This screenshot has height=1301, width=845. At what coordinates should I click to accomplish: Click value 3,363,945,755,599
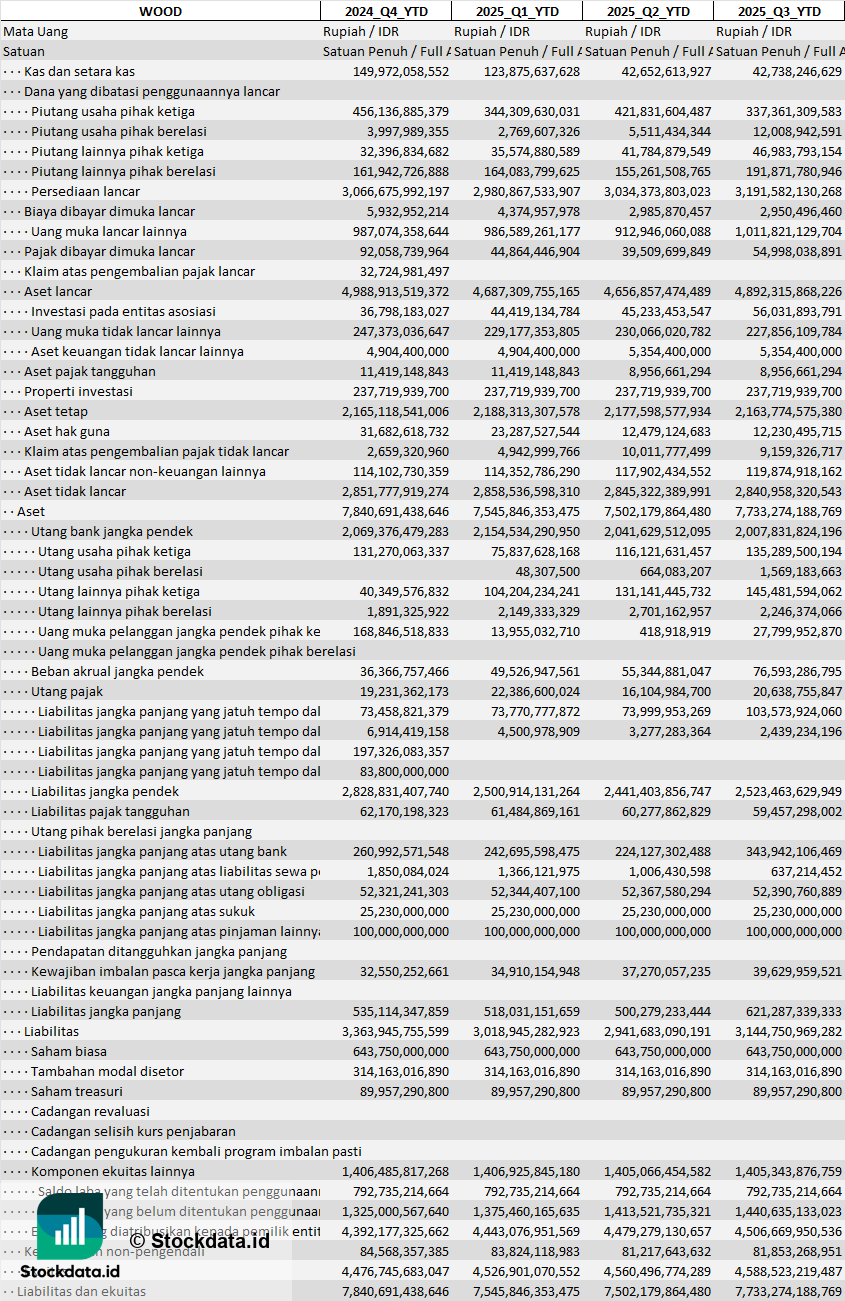click(x=396, y=1031)
